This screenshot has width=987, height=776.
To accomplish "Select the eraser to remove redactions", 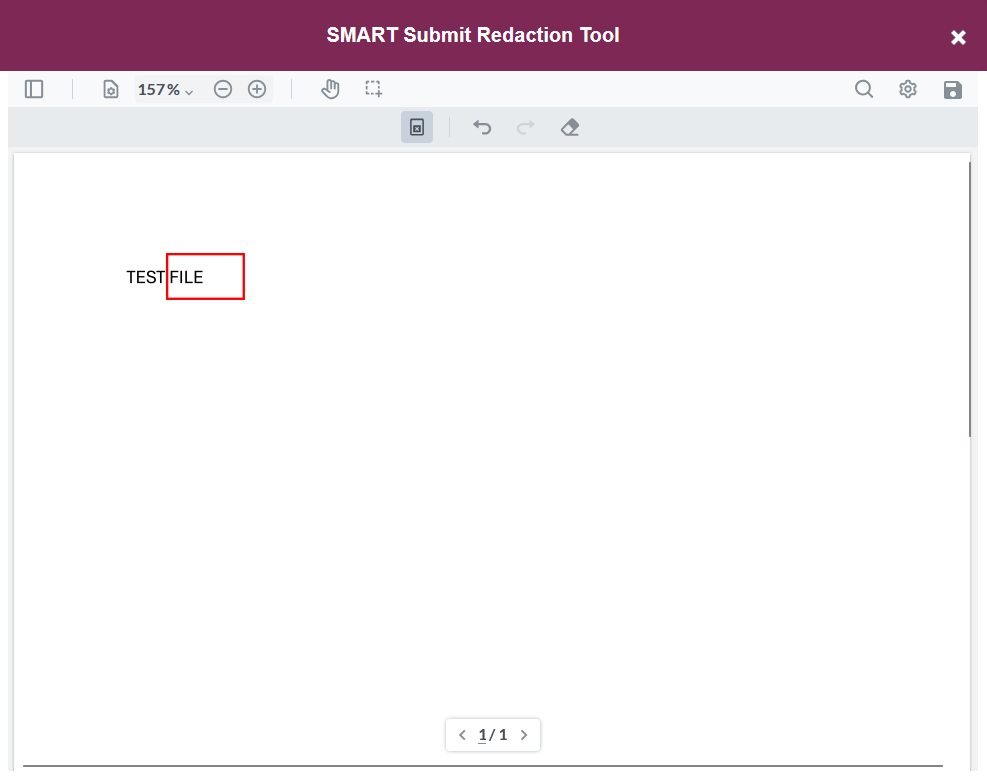I will [x=569, y=127].
